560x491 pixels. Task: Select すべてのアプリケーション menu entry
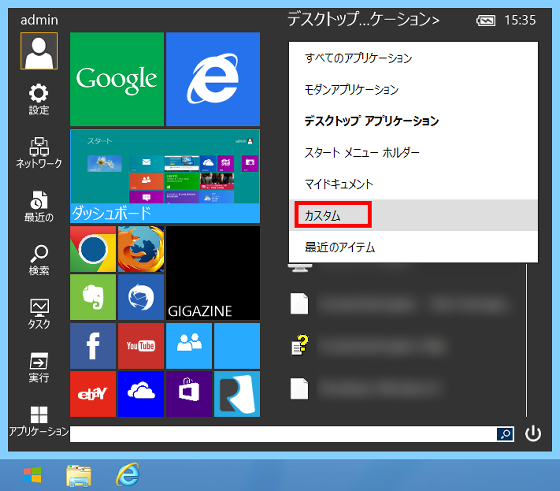pyautogui.click(x=413, y=58)
